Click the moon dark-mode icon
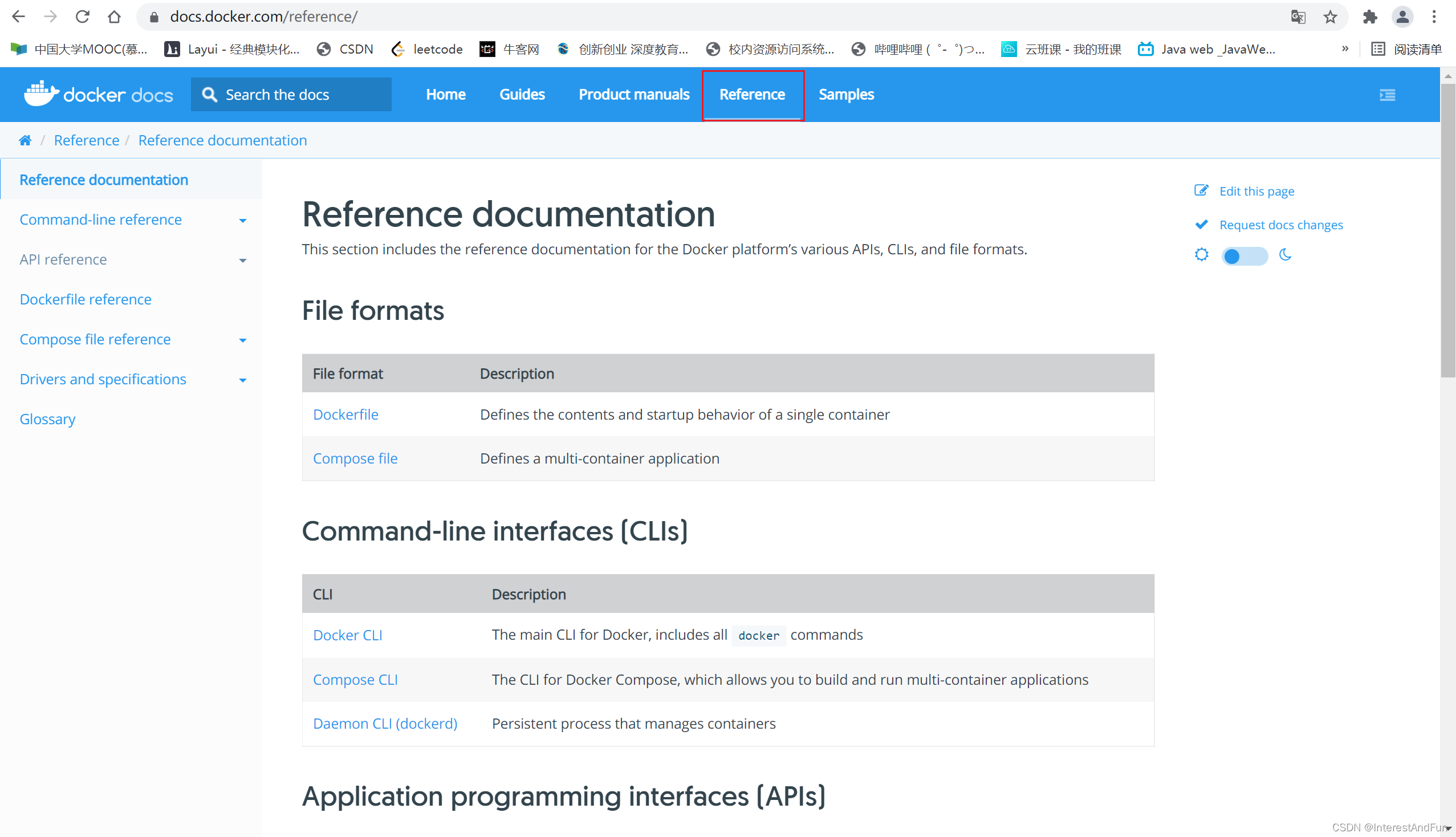Image resolution: width=1456 pixels, height=837 pixels. [x=1285, y=255]
